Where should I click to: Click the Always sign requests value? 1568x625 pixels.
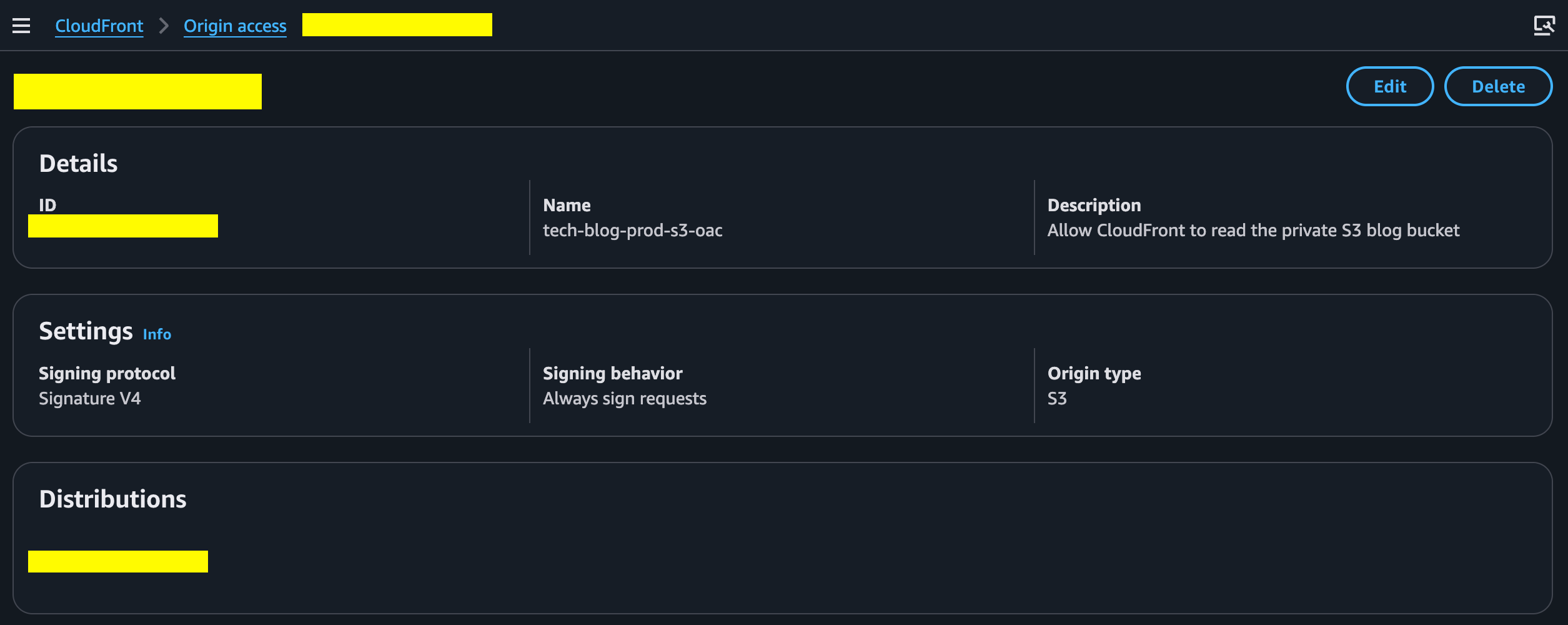tap(625, 399)
